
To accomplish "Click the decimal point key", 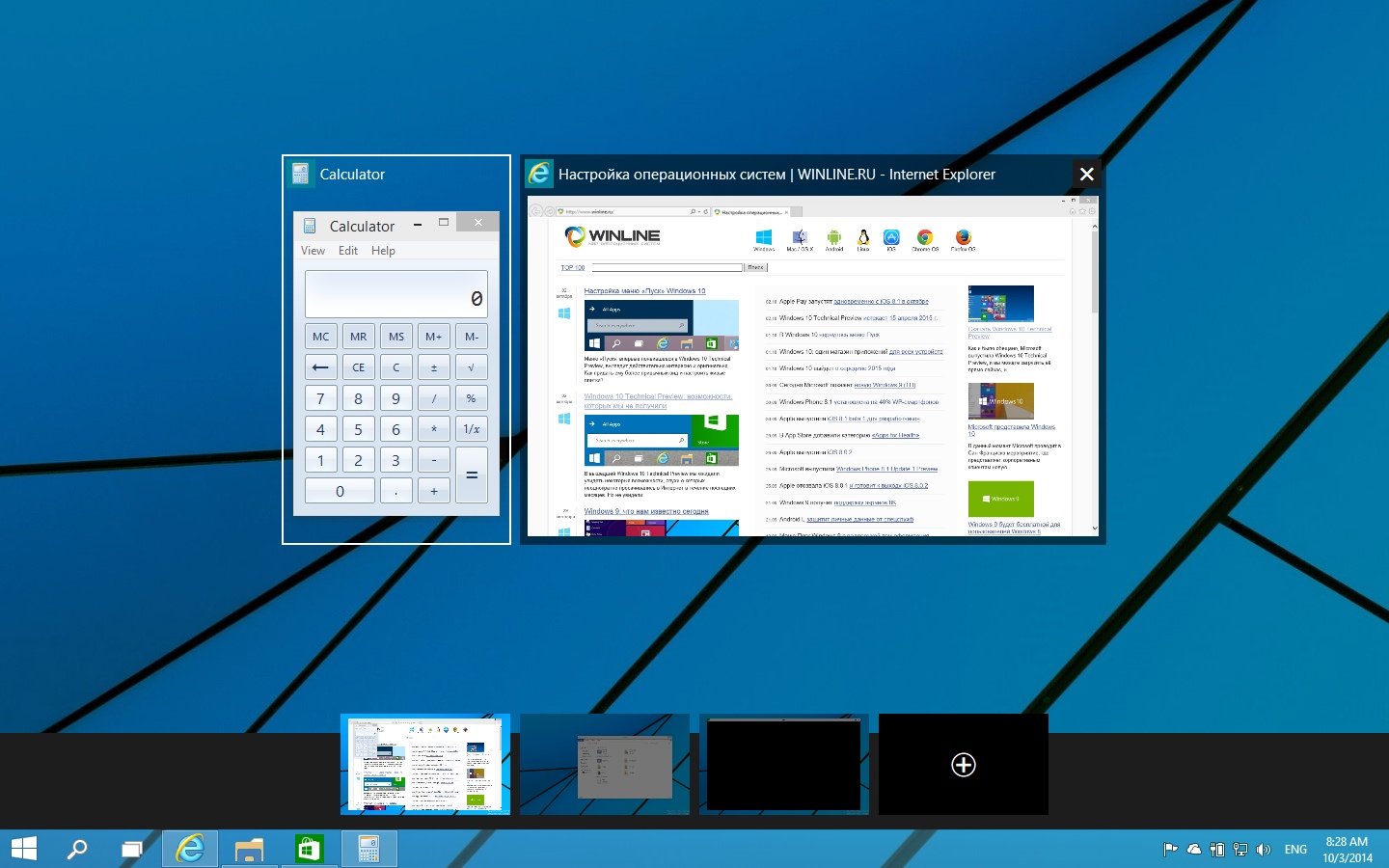I will click(396, 491).
